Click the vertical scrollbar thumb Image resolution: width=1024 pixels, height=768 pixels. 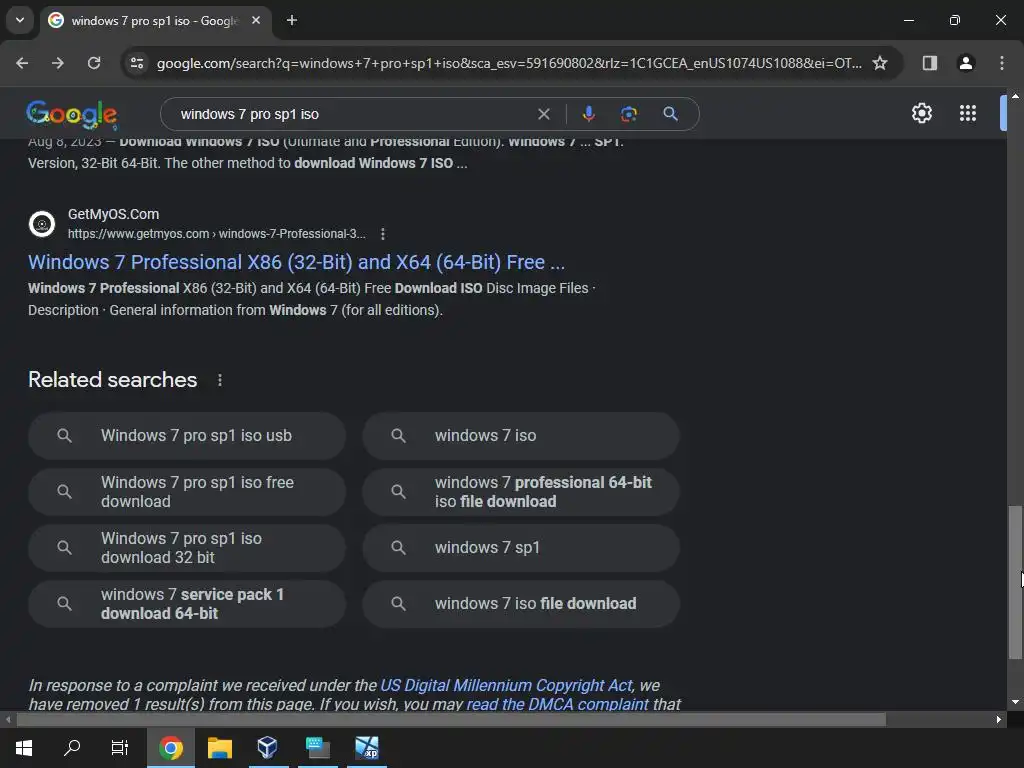pos(1015,581)
